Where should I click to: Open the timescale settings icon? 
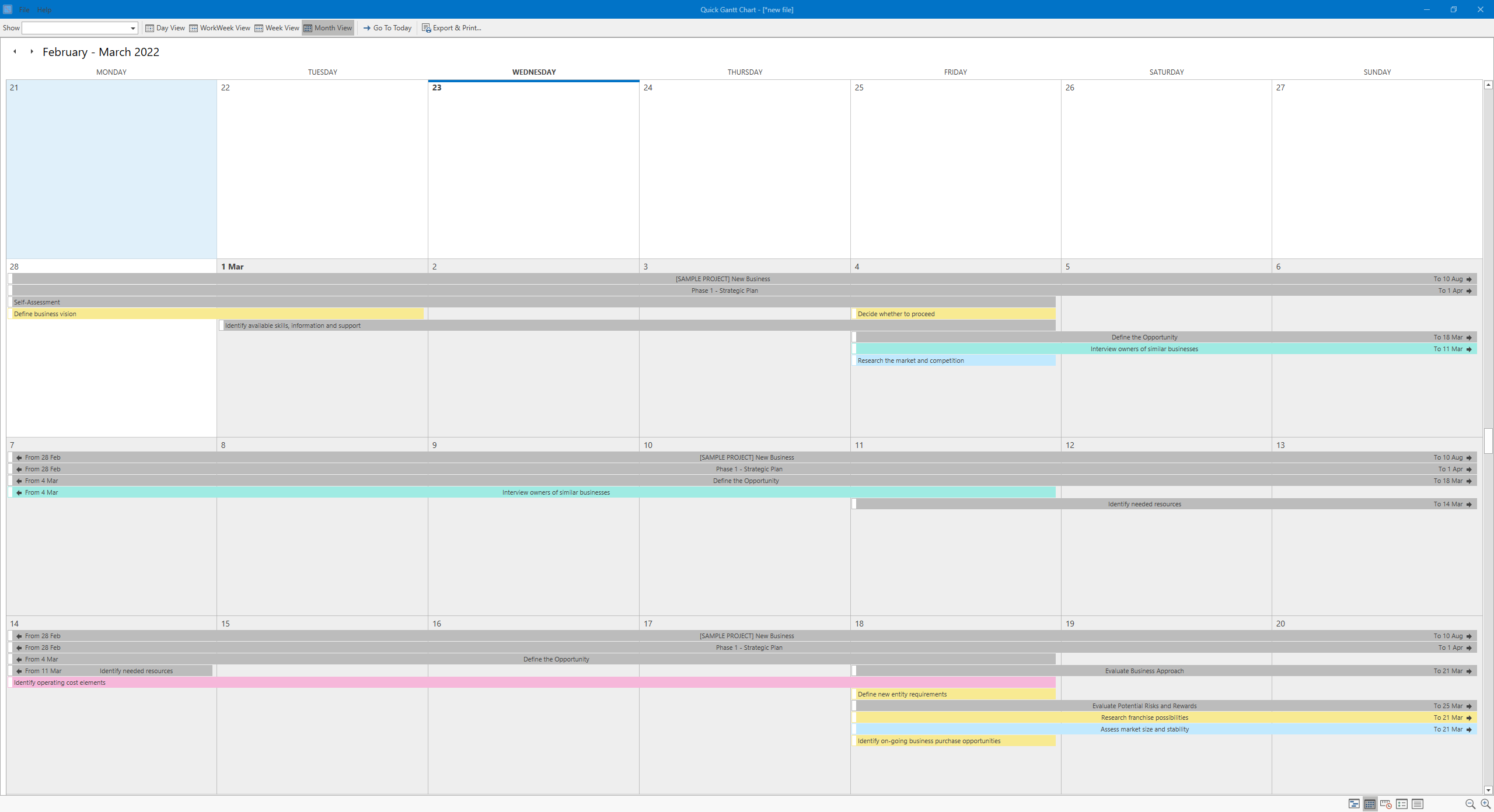[1385, 804]
